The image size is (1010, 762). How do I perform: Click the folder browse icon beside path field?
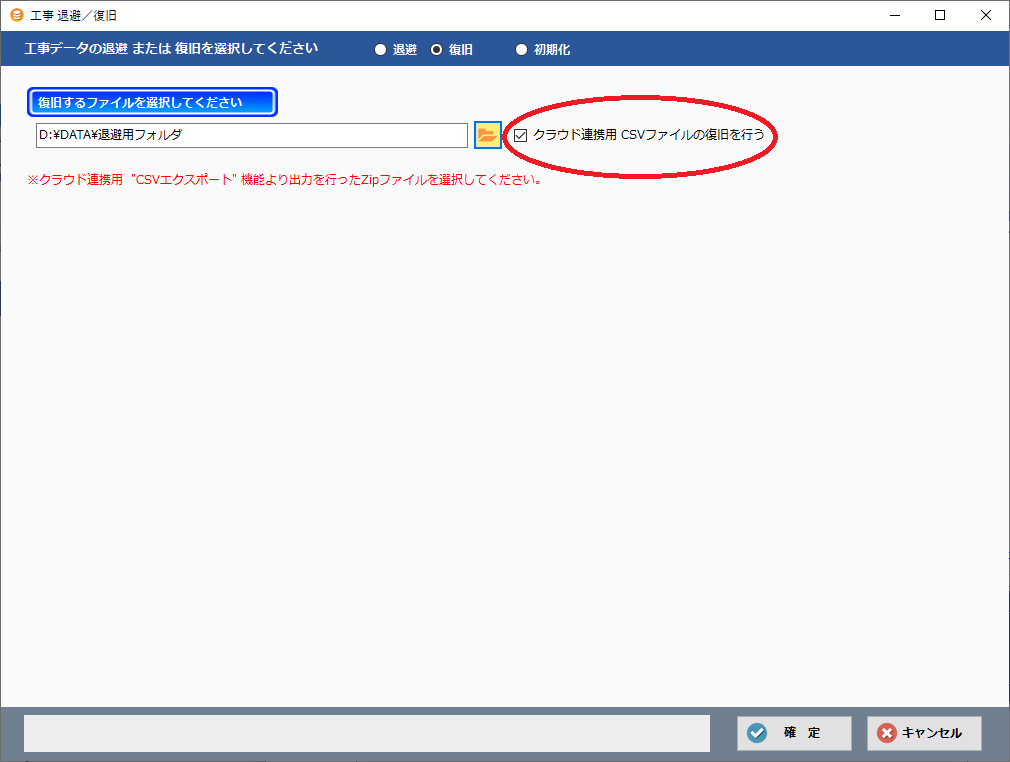pyautogui.click(x=487, y=135)
